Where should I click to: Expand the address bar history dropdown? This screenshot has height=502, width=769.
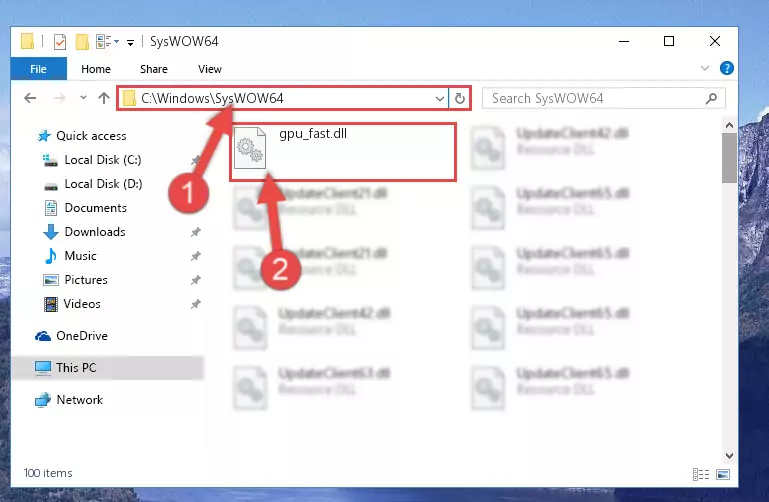point(439,99)
